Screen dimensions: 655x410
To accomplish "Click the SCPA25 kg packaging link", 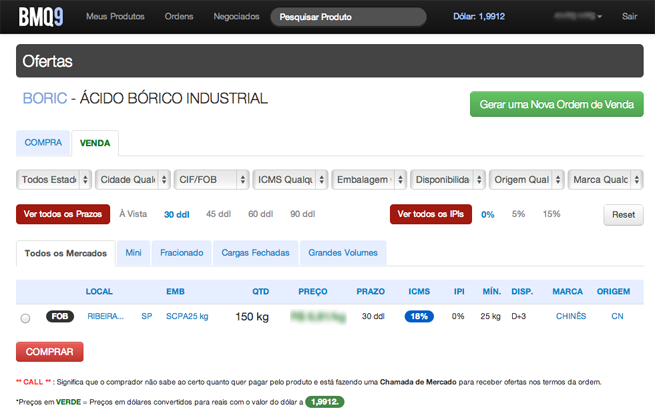I will 187,316.
